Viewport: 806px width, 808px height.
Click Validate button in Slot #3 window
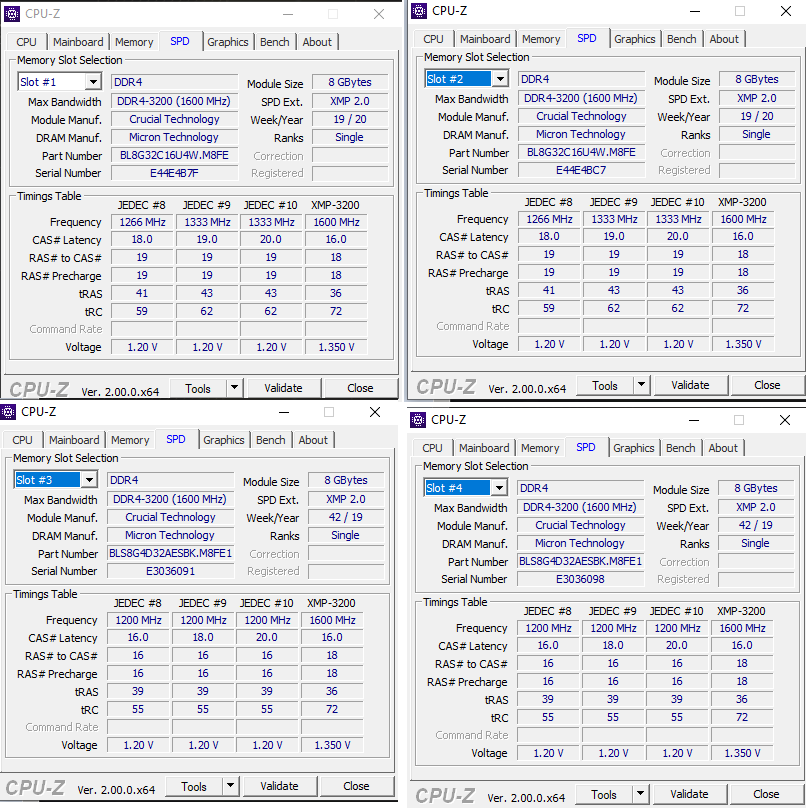point(279,786)
